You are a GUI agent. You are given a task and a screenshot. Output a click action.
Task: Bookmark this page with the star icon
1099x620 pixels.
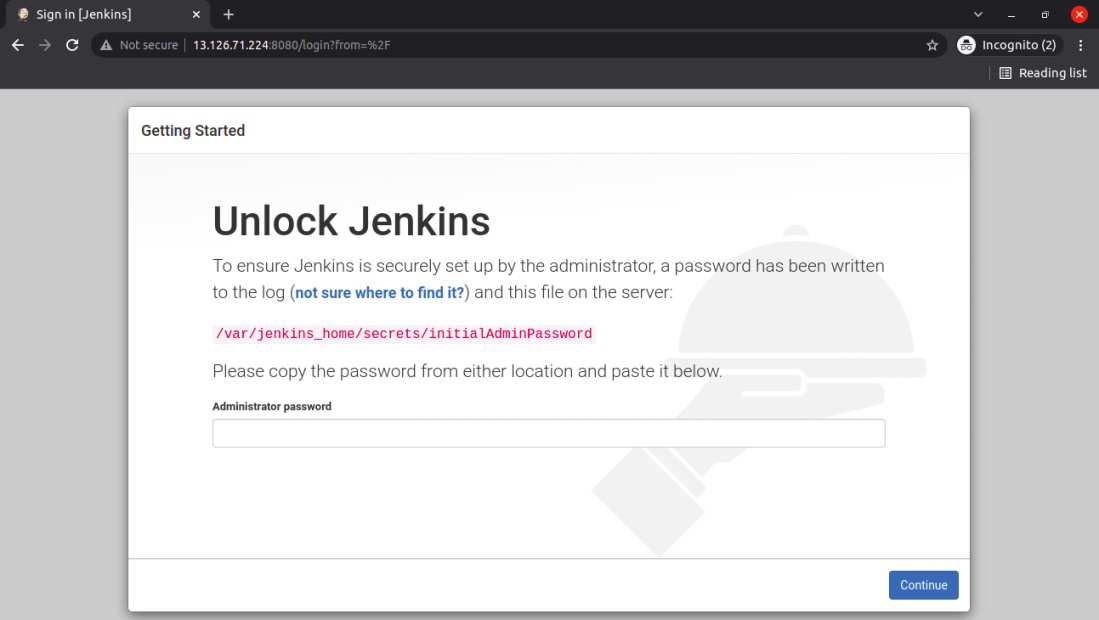[932, 45]
